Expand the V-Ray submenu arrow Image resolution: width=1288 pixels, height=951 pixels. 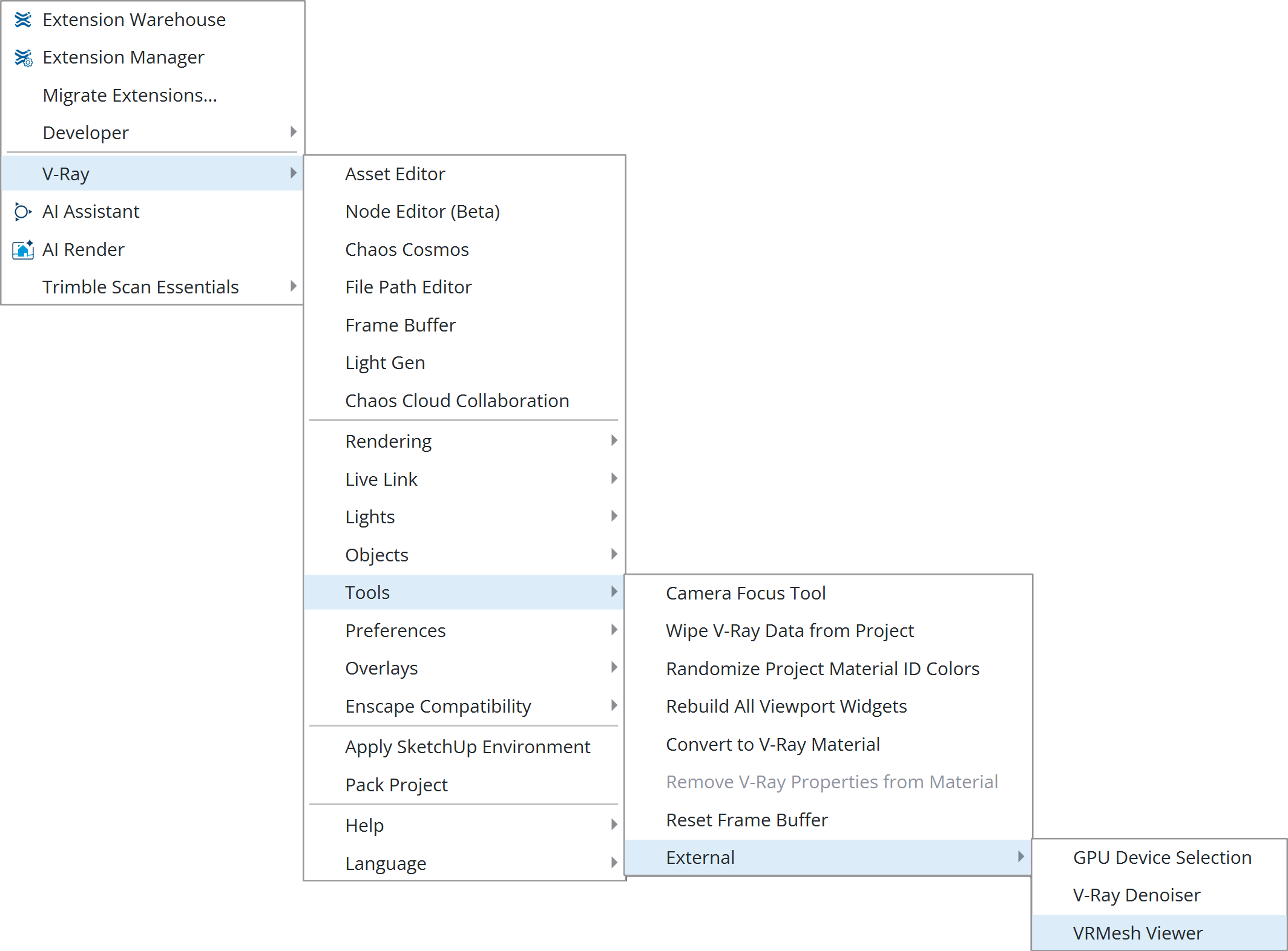tap(294, 173)
